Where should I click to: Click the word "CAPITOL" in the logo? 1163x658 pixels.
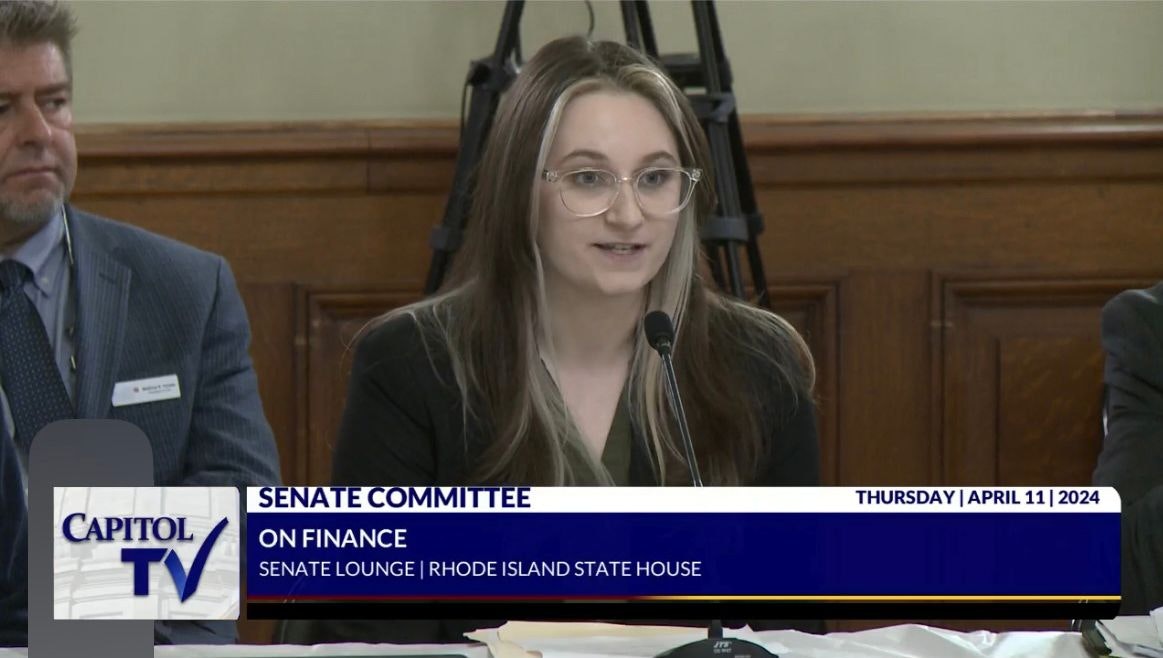tap(126, 527)
